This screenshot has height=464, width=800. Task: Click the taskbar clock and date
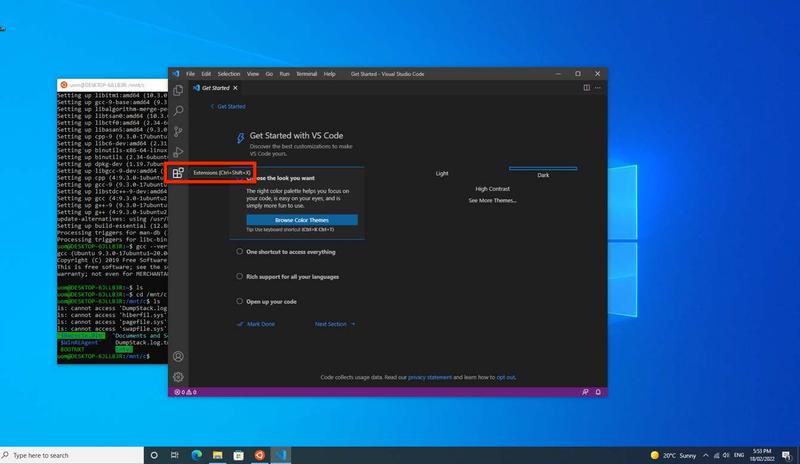click(x=762, y=455)
